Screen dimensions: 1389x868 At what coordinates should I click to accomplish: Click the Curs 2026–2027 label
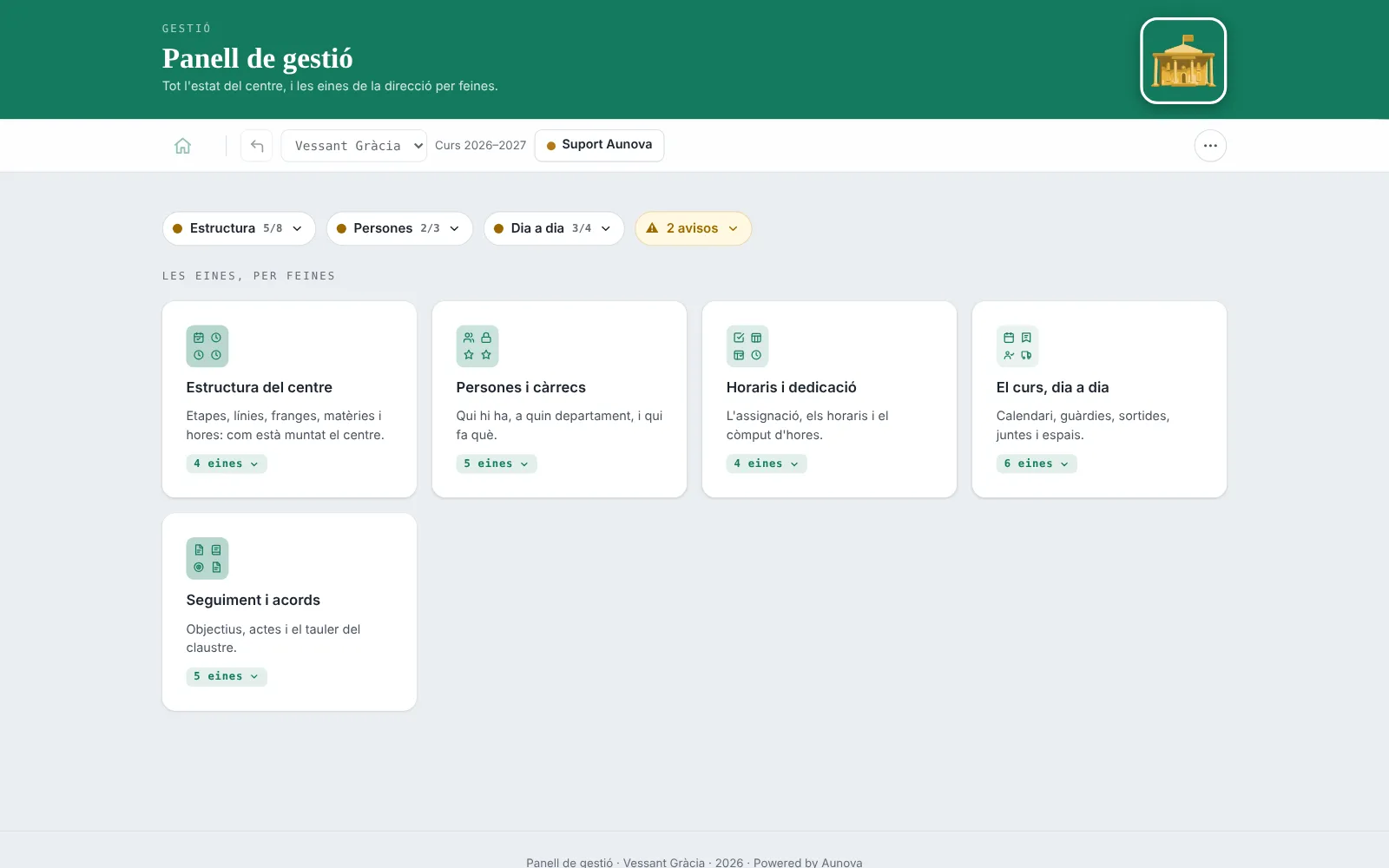pos(481,145)
